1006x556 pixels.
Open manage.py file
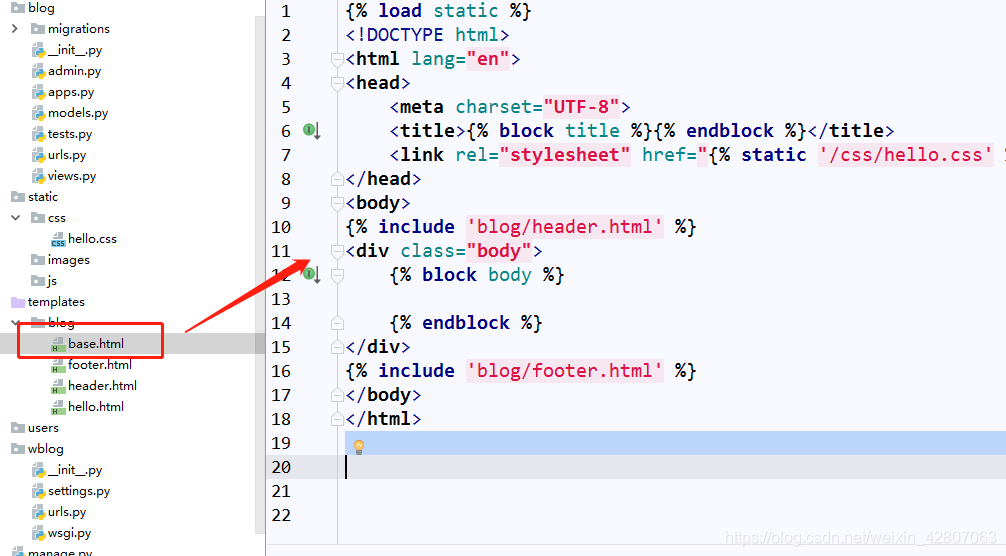click(60, 552)
